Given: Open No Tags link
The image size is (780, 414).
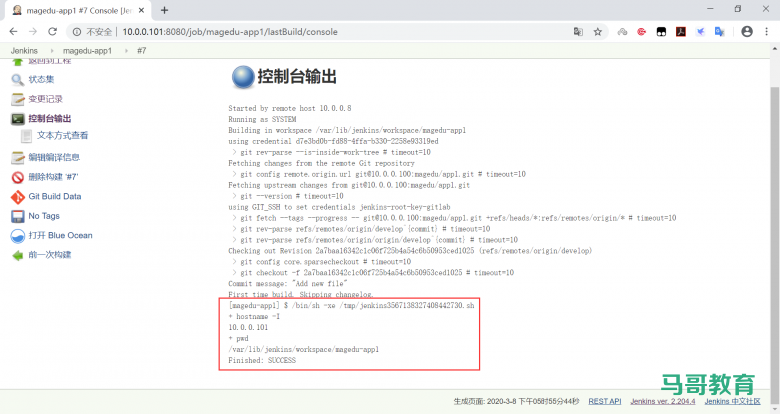Looking at the screenshot, I should click(44, 216).
